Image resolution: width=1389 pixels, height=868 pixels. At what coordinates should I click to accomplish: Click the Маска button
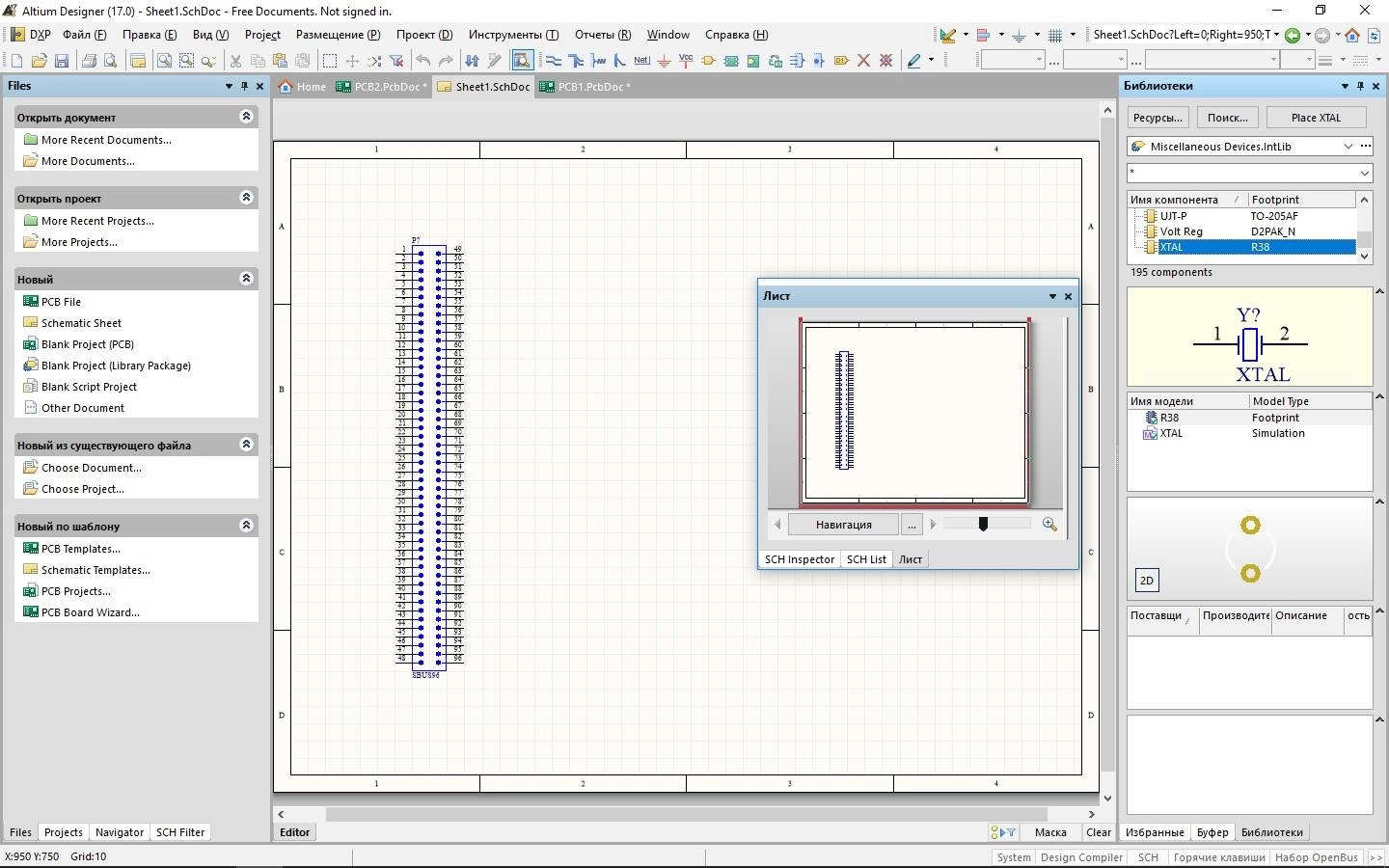(1050, 832)
